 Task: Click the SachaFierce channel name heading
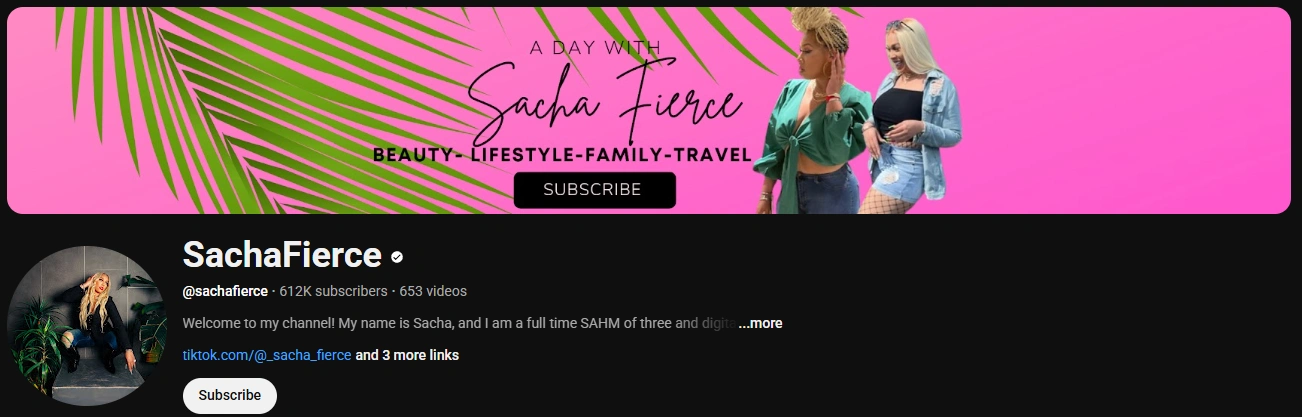pyautogui.click(x=282, y=256)
